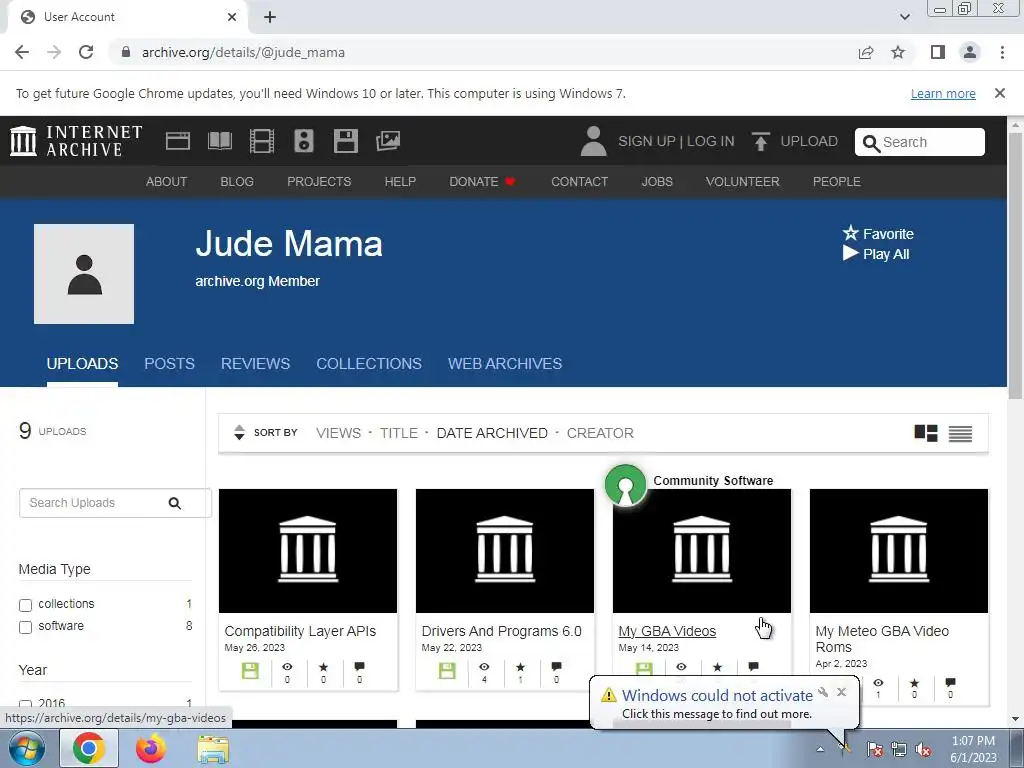This screenshot has width=1024, height=768.
Task: Switch to the Posts tab
Action: tap(169, 364)
